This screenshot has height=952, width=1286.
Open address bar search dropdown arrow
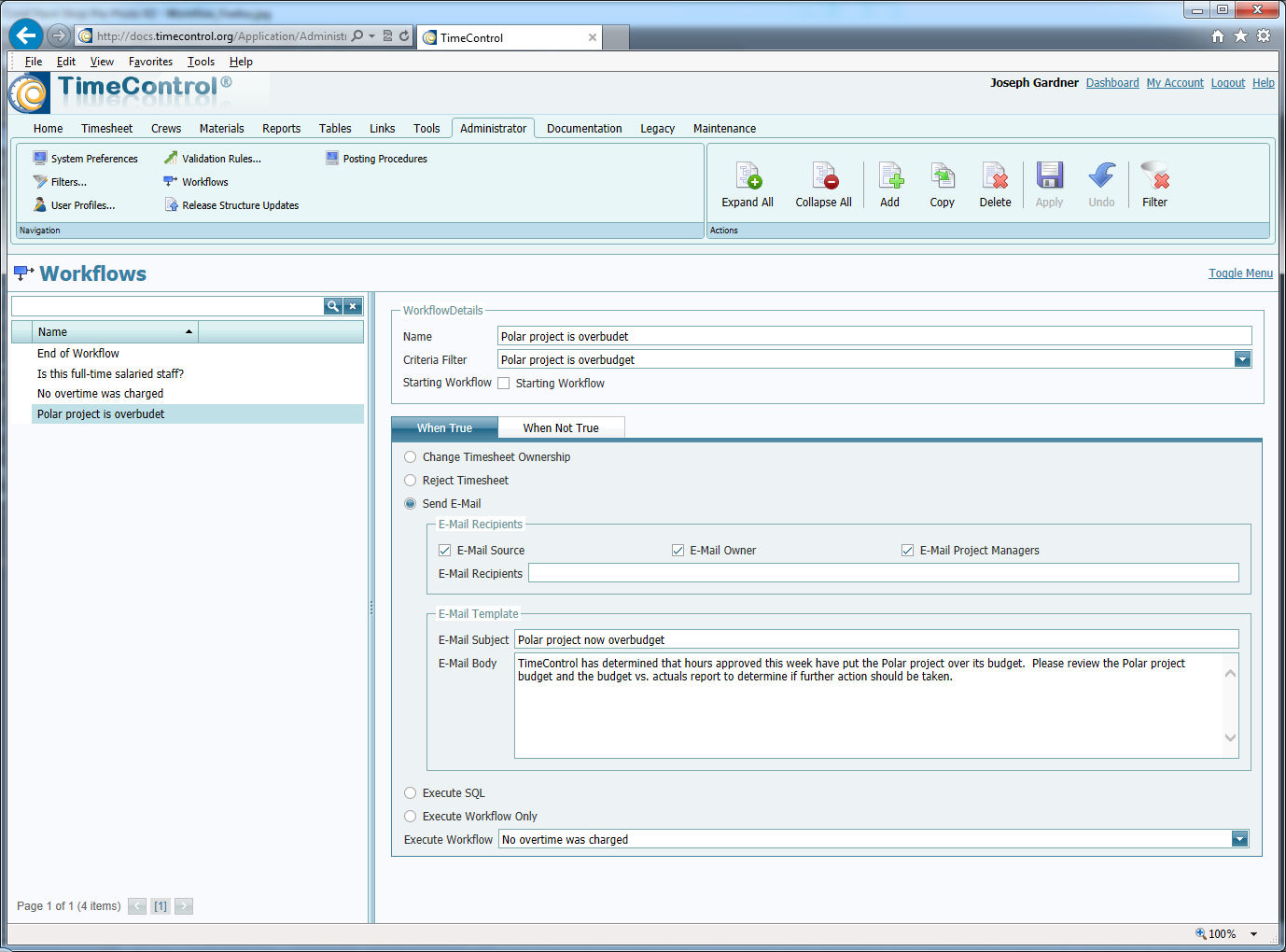tap(371, 36)
